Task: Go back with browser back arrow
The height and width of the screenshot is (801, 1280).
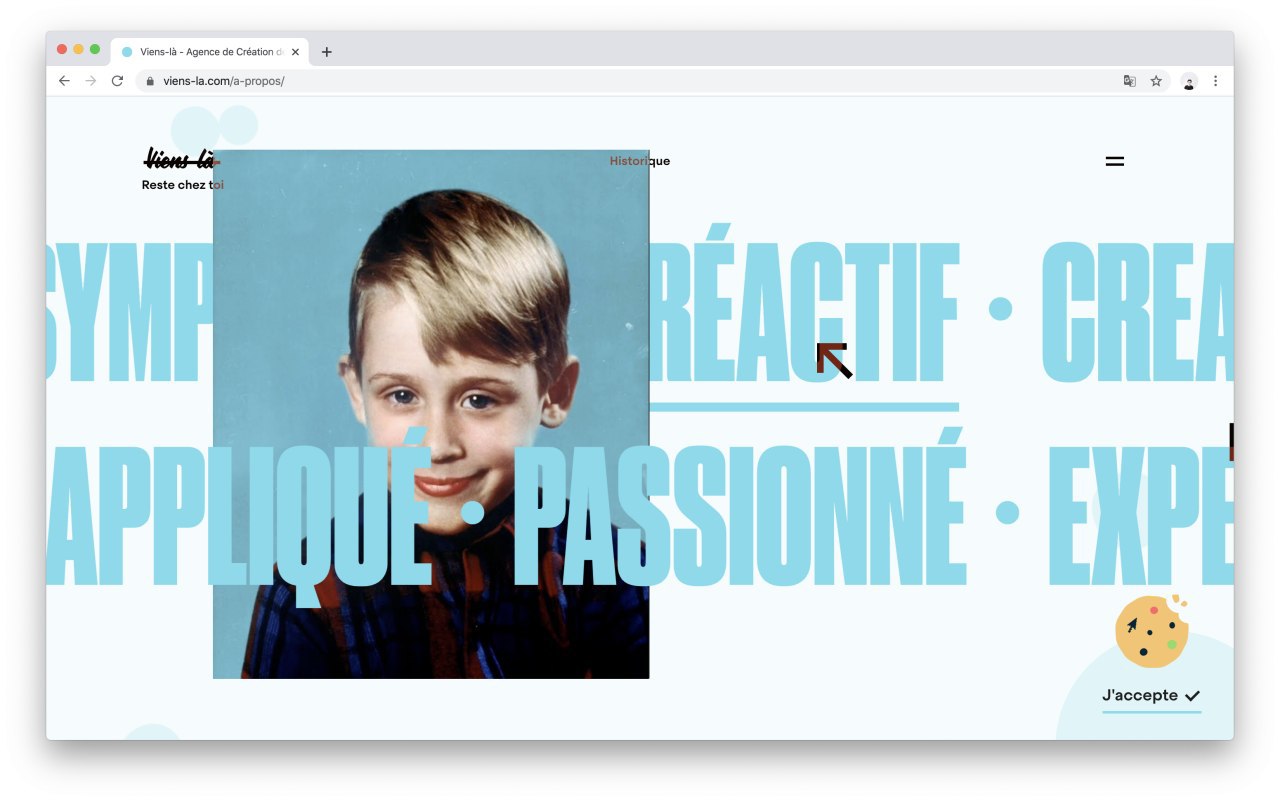Action: tap(64, 81)
